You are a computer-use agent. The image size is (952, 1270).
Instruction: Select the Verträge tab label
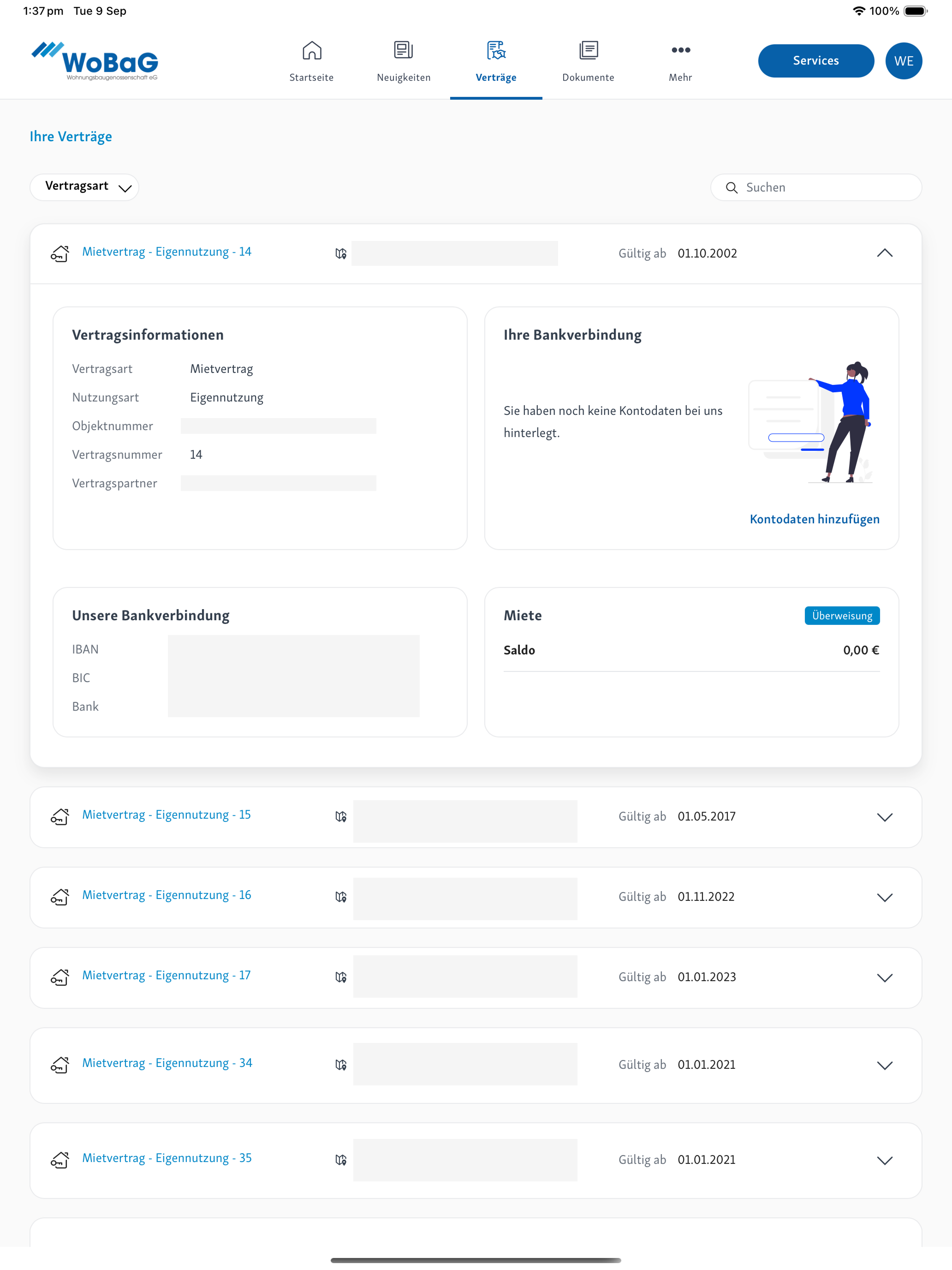pyautogui.click(x=496, y=78)
